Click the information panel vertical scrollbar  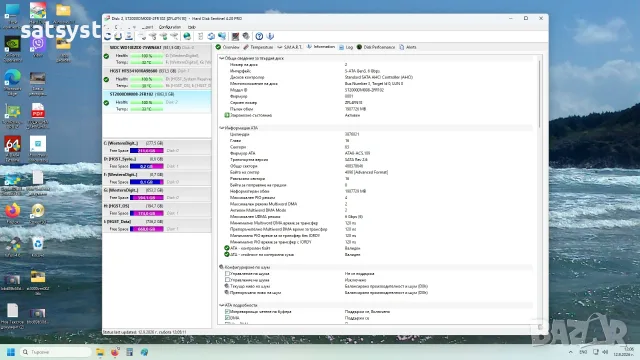[540, 94]
